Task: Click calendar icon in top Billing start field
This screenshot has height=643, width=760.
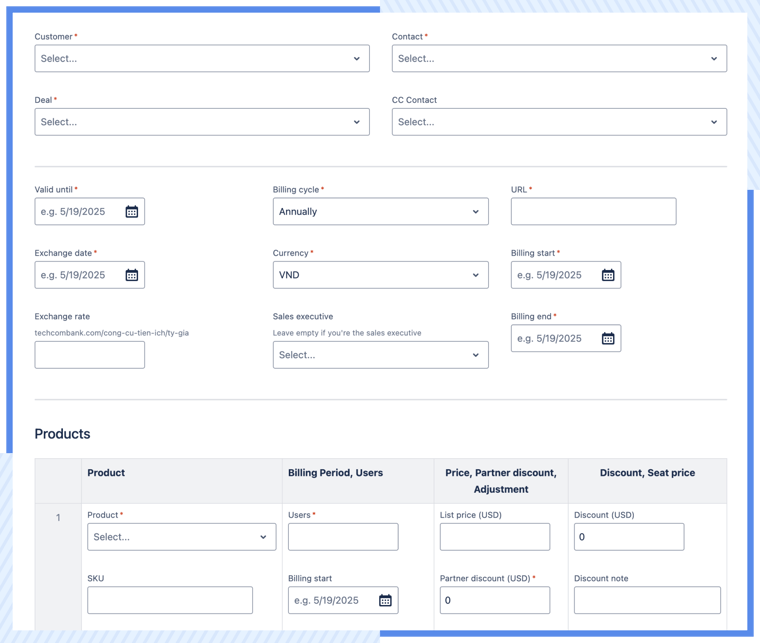Action: pos(608,275)
